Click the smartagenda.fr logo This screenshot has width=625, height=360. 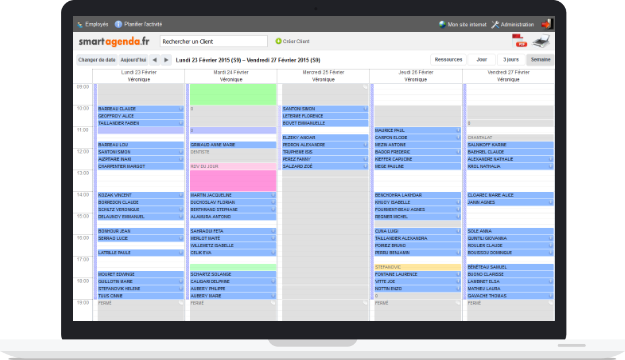pos(114,41)
